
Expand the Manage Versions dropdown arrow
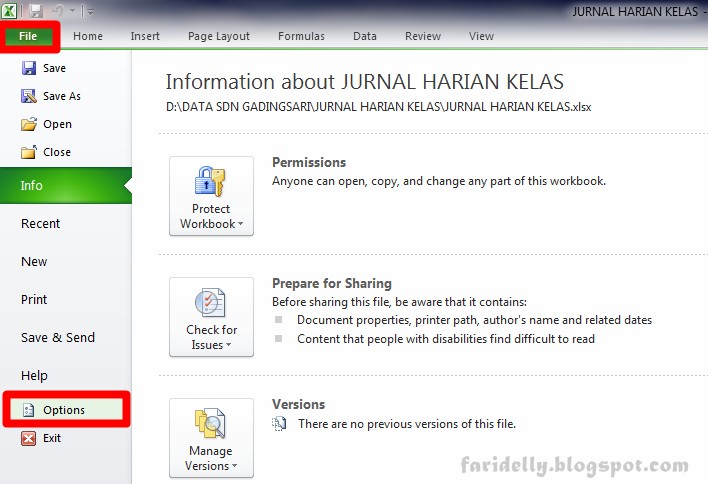click(x=234, y=465)
